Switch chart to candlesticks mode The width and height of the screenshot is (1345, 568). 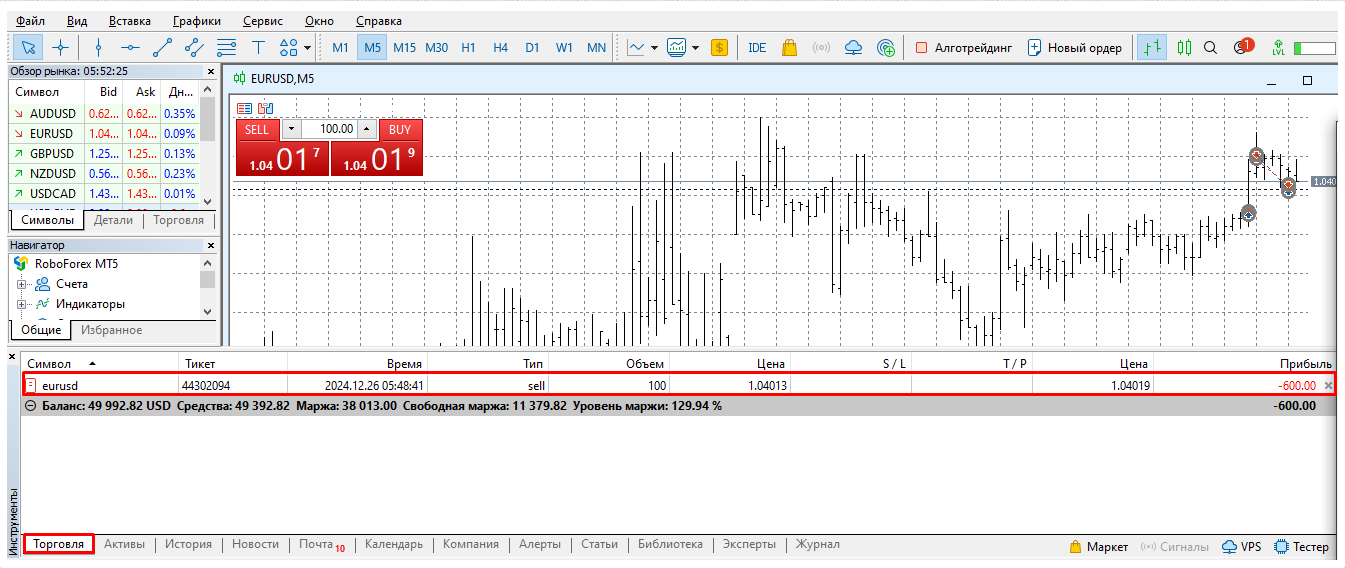click(x=1184, y=47)
